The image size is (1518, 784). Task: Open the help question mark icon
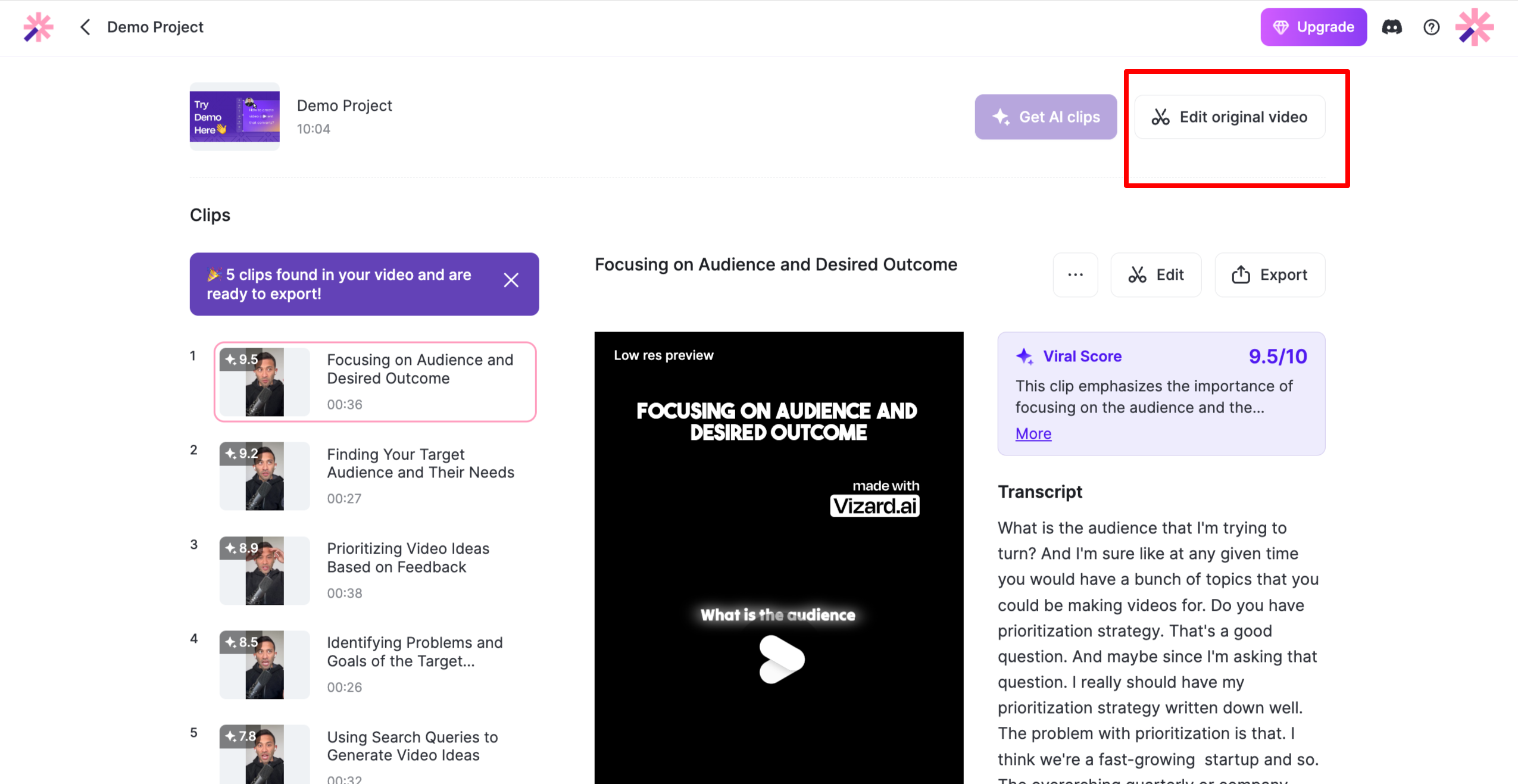[1432, 27]
